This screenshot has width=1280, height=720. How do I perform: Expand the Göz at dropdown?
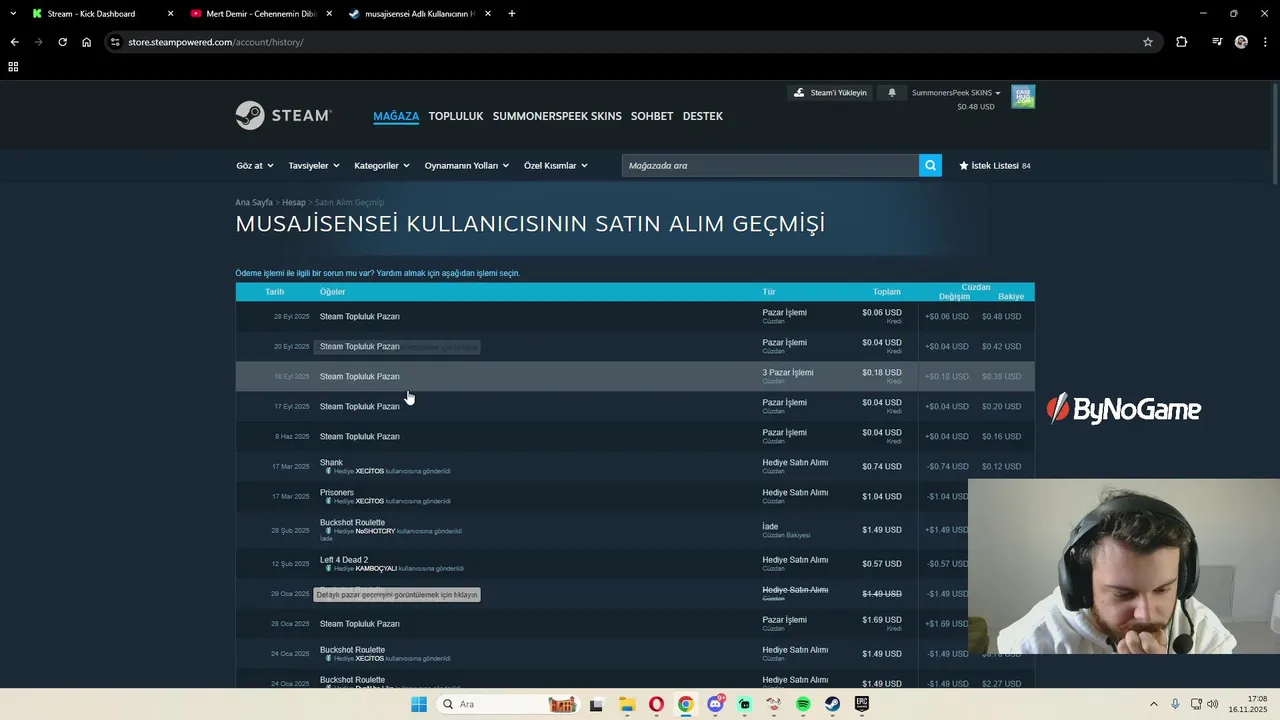click(x=254, y=166)
